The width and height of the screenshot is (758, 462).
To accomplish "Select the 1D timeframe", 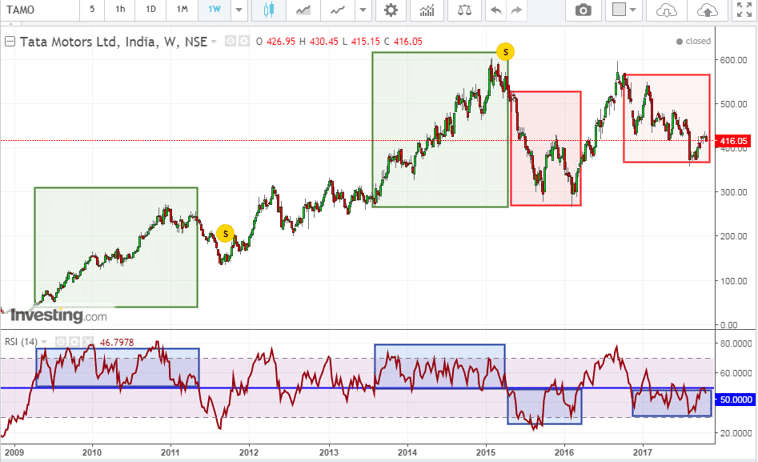I will click(151, 9).
